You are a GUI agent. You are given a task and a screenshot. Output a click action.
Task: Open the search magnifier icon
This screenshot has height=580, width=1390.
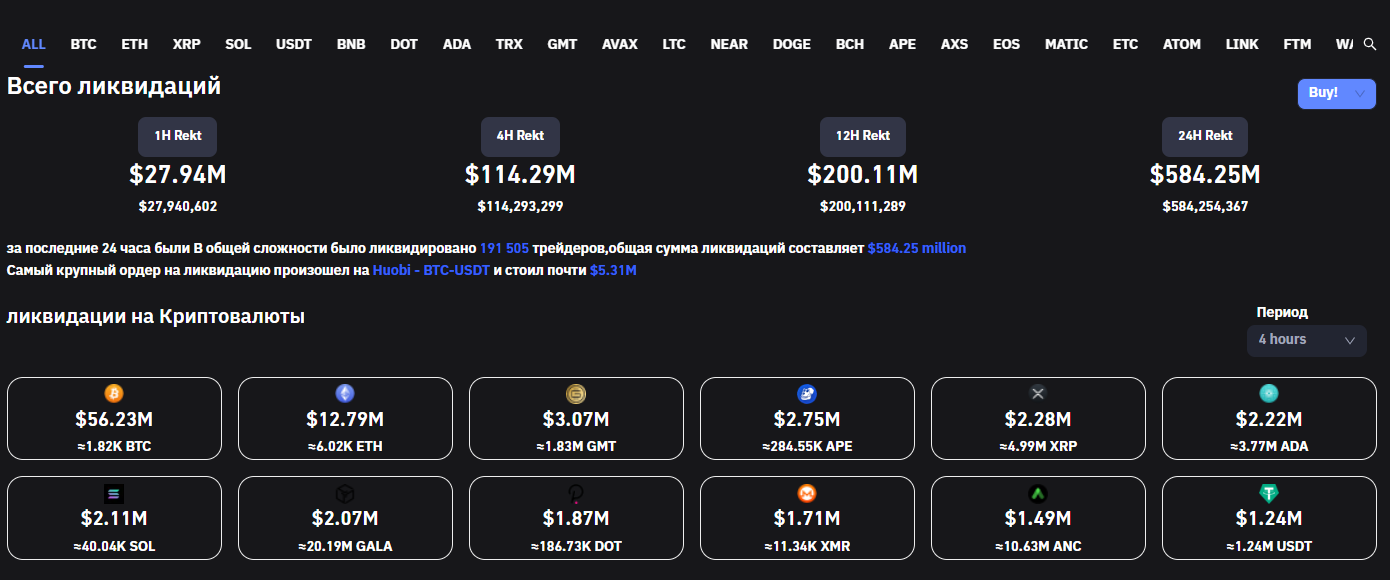pyautogui.click(x=1370, y=45)
